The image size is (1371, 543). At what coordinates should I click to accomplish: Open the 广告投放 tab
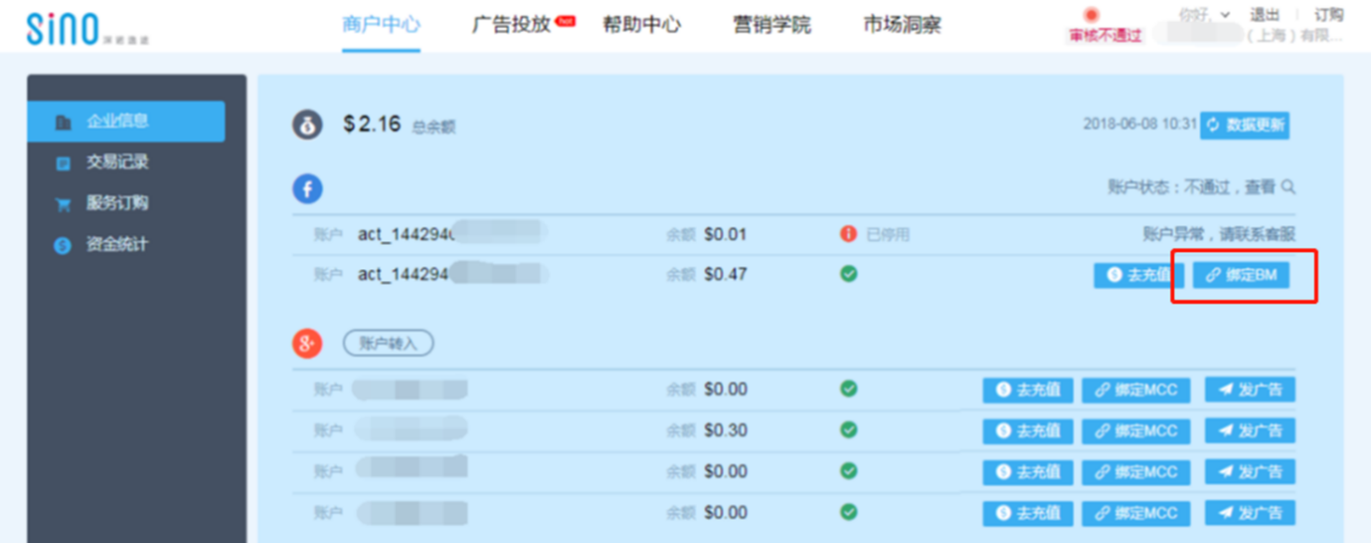click(512, 25)
